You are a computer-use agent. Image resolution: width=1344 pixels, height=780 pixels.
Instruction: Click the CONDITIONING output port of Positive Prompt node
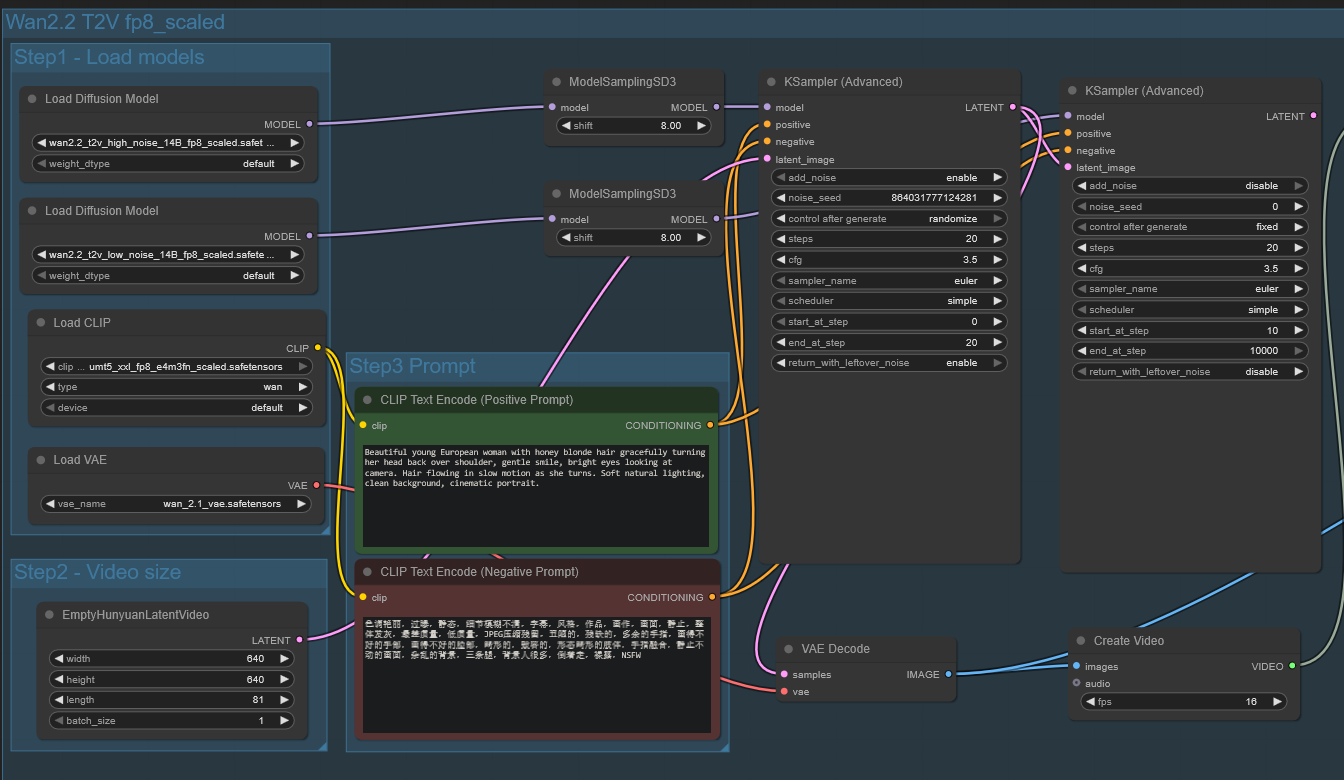click(710, 426)
